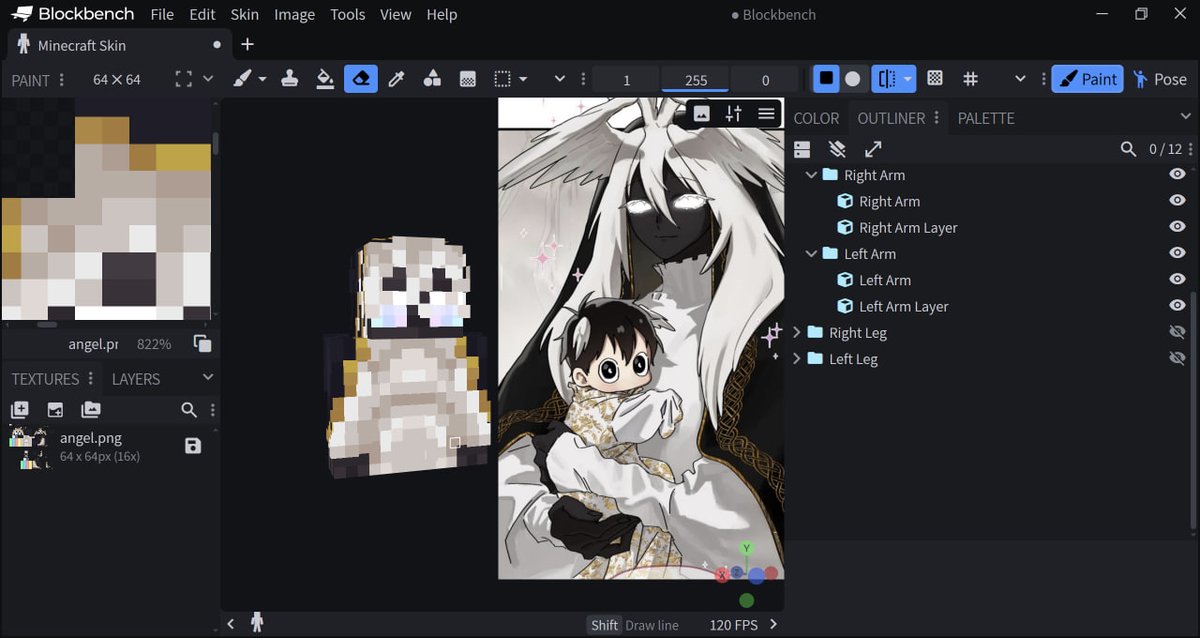Choose the square brush shape

826,79
